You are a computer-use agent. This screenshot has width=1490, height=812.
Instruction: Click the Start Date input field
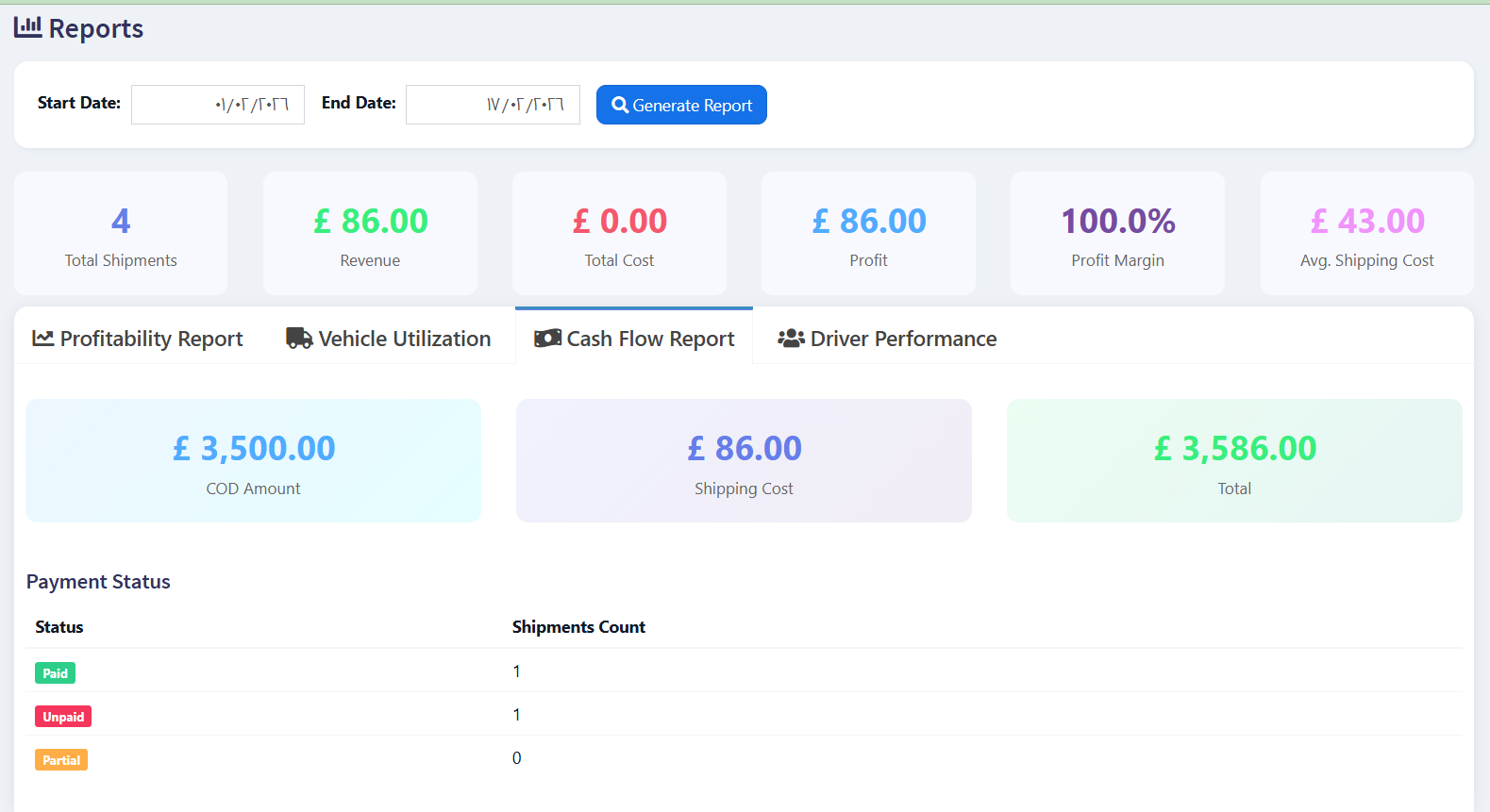click(x=218, y=105)
